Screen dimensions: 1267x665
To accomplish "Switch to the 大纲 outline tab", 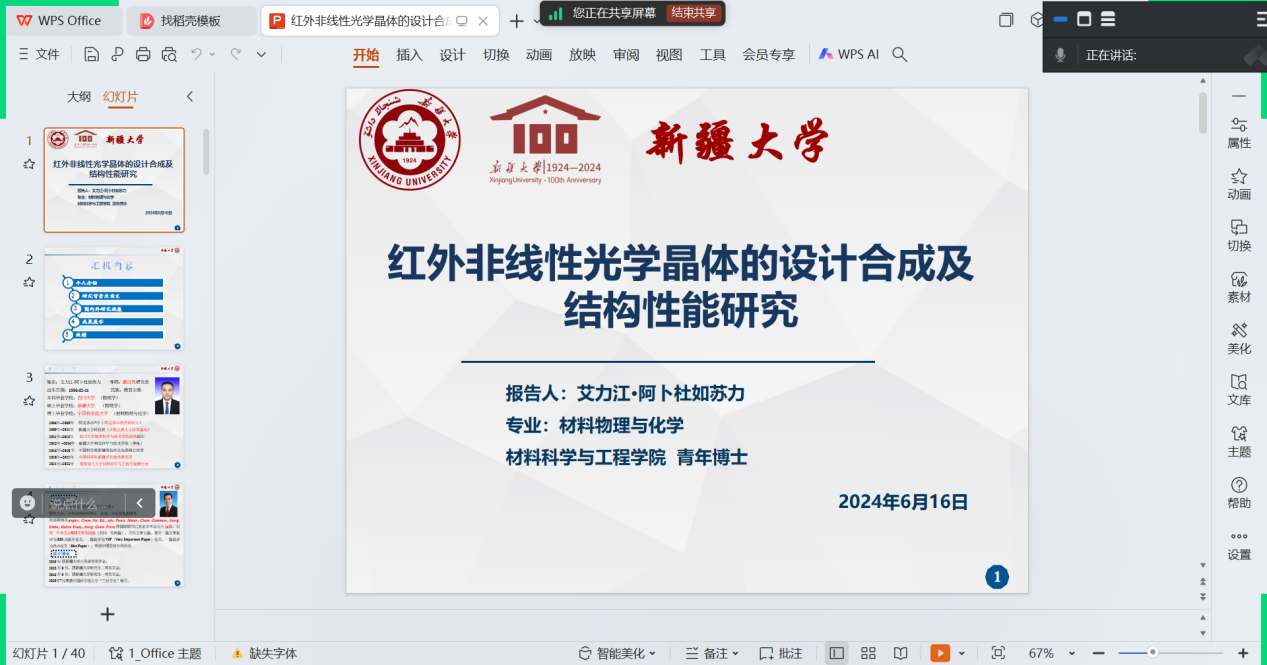I will pos(79,97).
